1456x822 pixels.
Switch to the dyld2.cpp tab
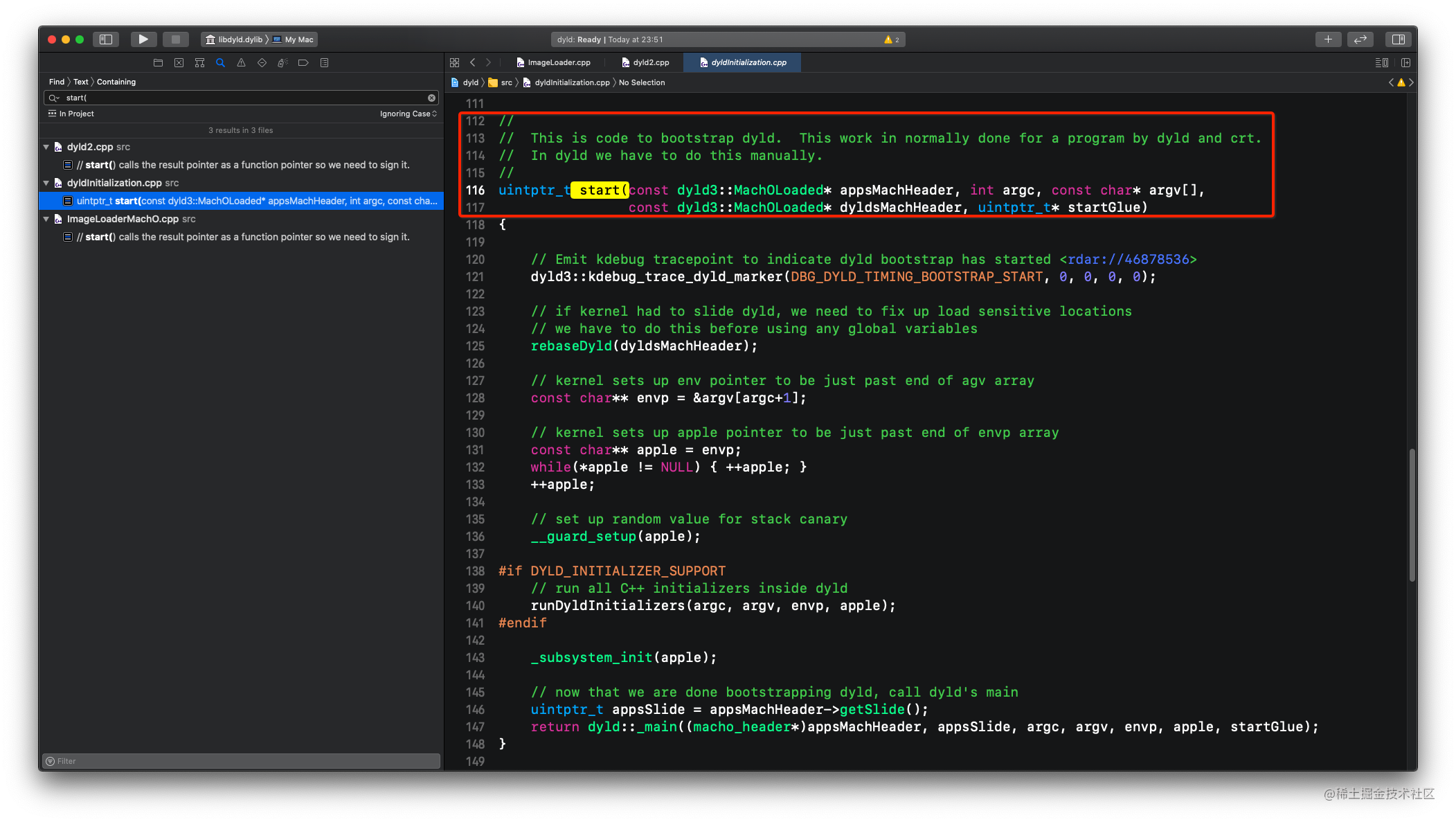pos(645,62)
